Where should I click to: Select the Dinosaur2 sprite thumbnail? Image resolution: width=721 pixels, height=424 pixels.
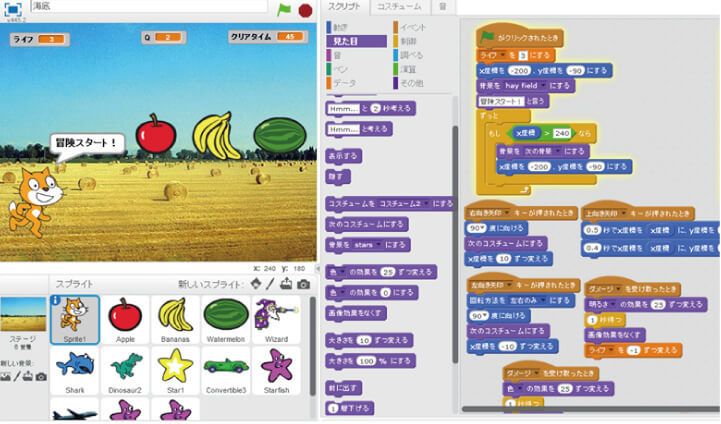click(x=125, y=371)
